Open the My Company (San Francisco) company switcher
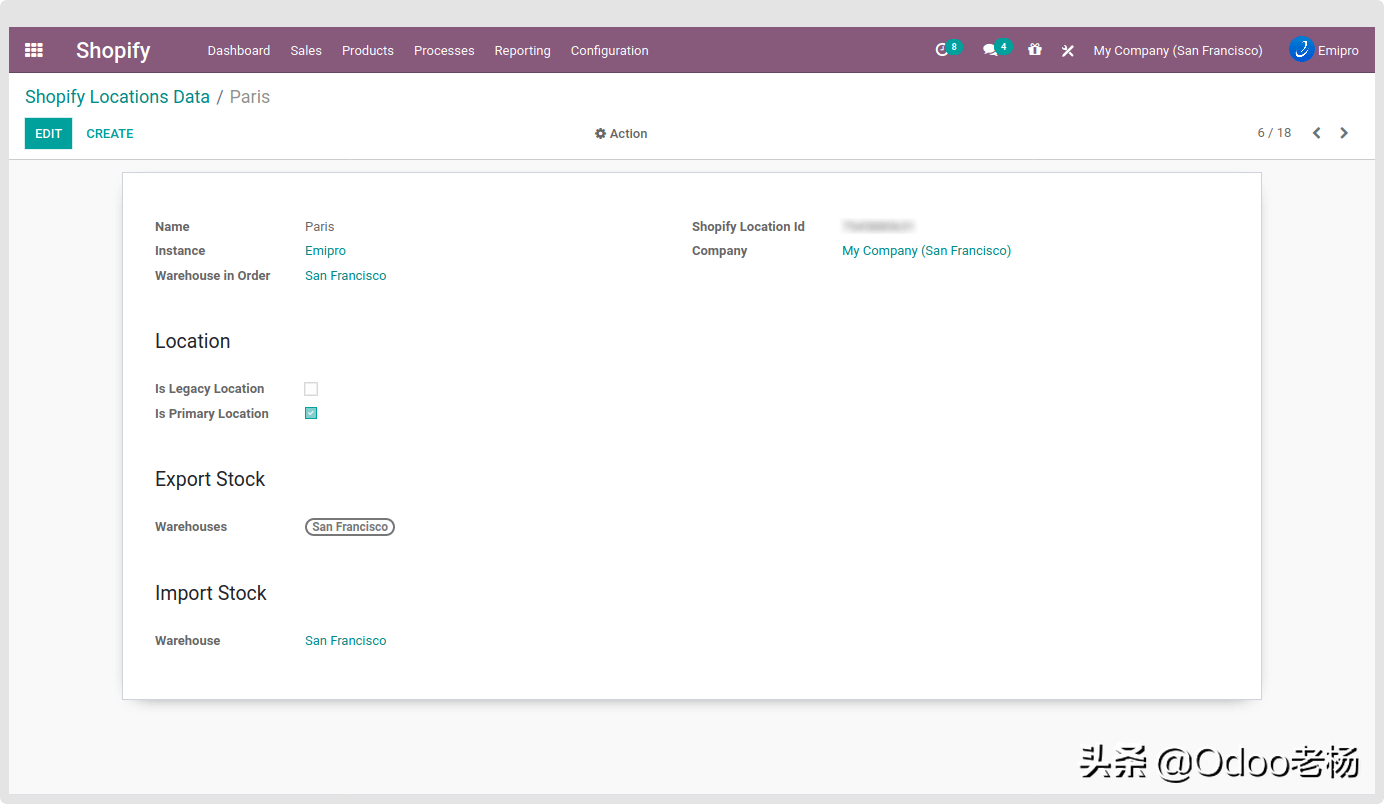 coord(1178,50)
